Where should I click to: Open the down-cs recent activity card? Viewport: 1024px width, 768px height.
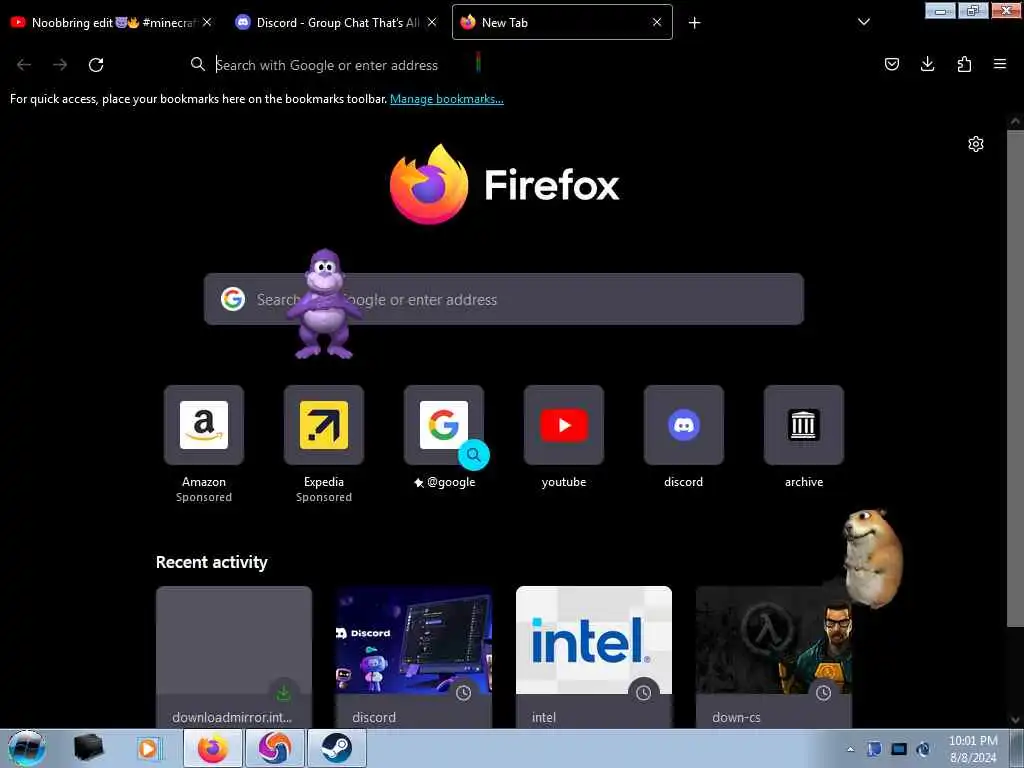[774, 657]
